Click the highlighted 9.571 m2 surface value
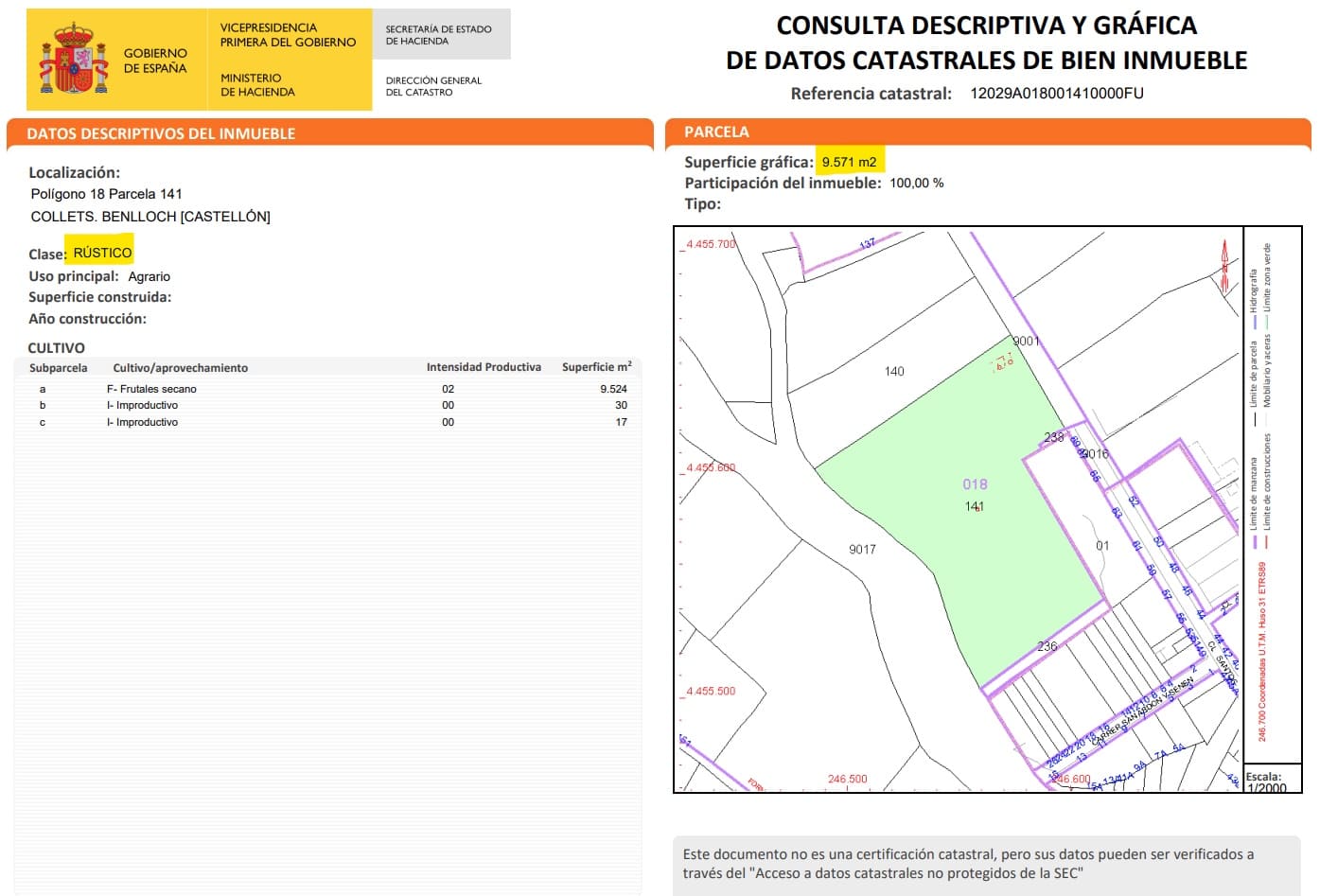Image resolution: width=1320 pixels, height=896 pixels. tap(849, 162)
